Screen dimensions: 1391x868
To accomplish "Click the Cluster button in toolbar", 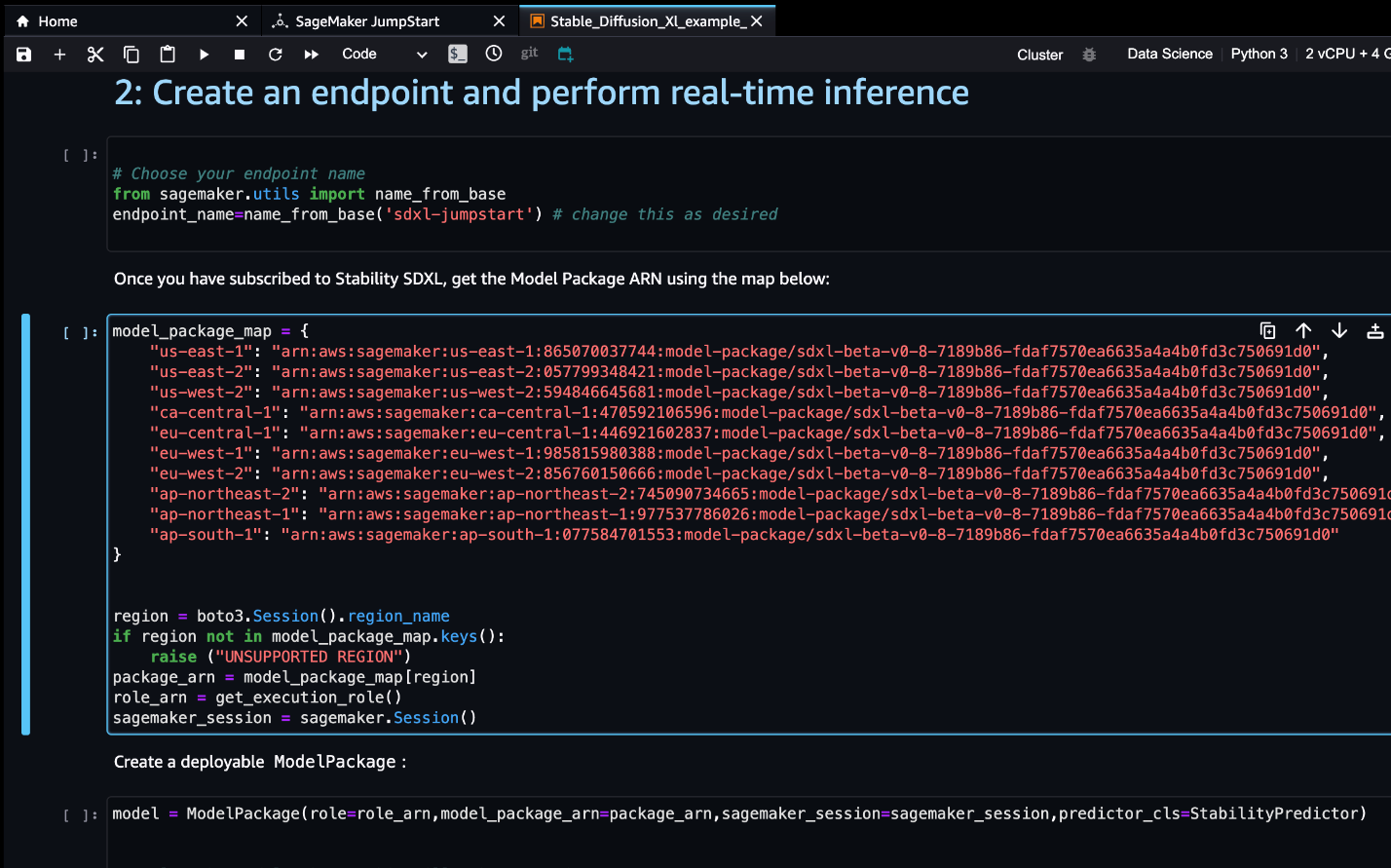I will (x=1039, y=55).
